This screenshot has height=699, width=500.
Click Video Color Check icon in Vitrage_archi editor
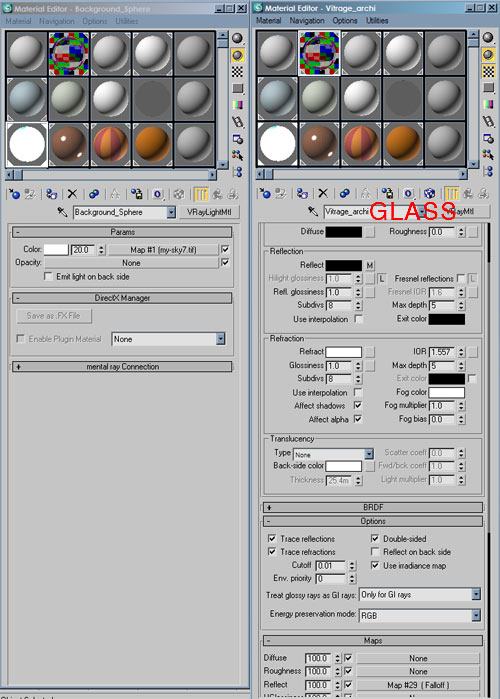point(488,104)
